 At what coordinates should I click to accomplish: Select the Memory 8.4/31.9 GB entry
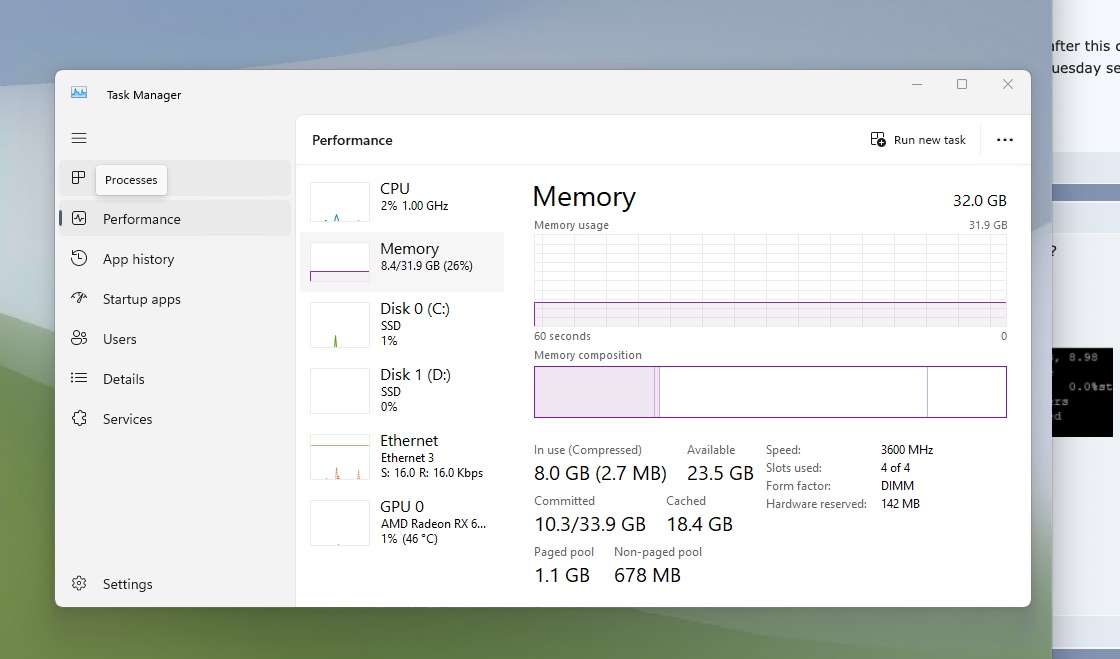[402, 261]
